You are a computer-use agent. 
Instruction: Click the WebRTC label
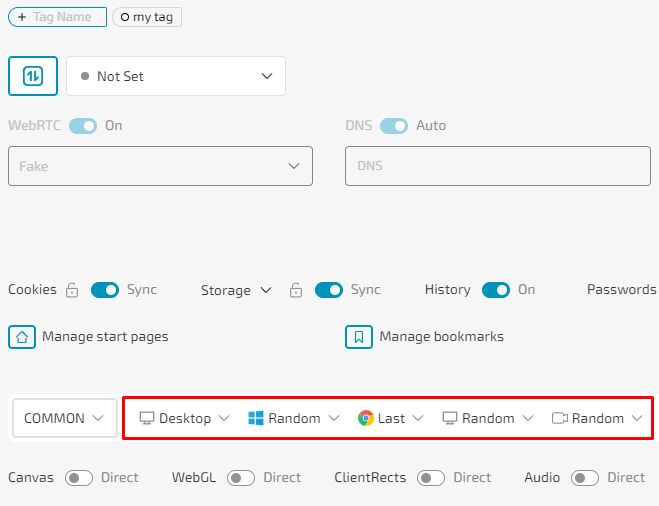pos(34,126)
